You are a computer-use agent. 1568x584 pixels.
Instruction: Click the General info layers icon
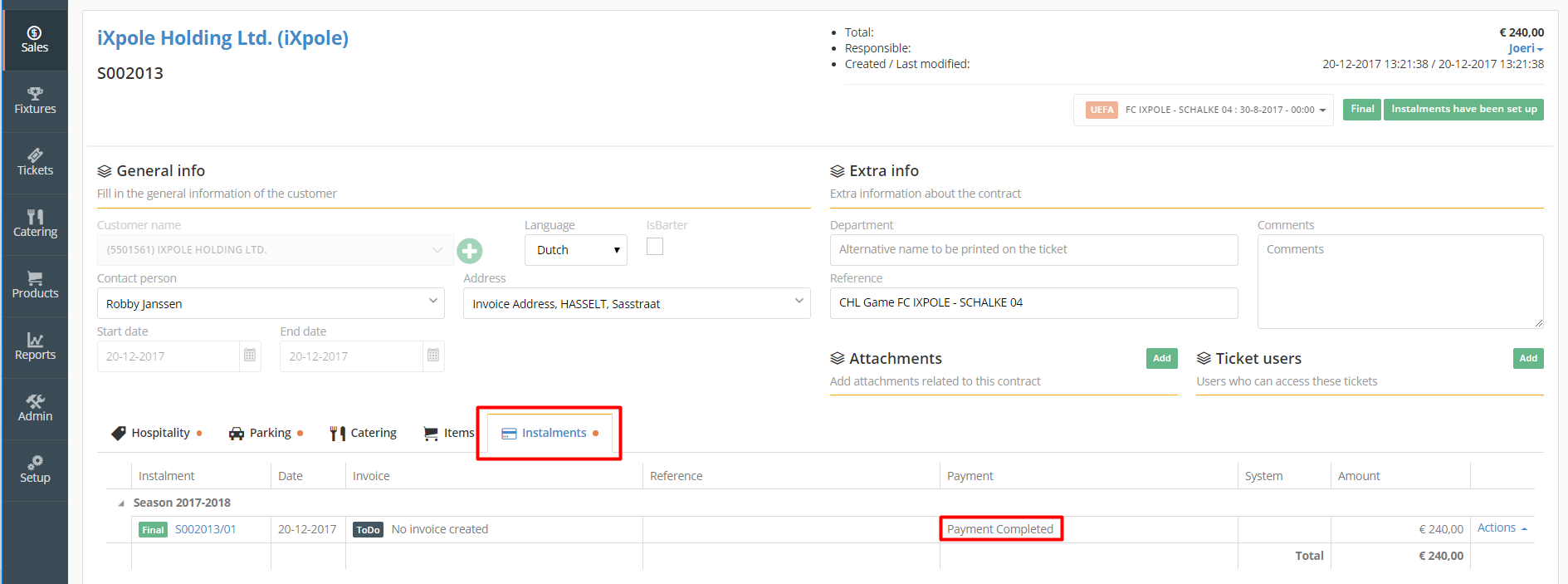pyautogui.click(x=105, y=171)
